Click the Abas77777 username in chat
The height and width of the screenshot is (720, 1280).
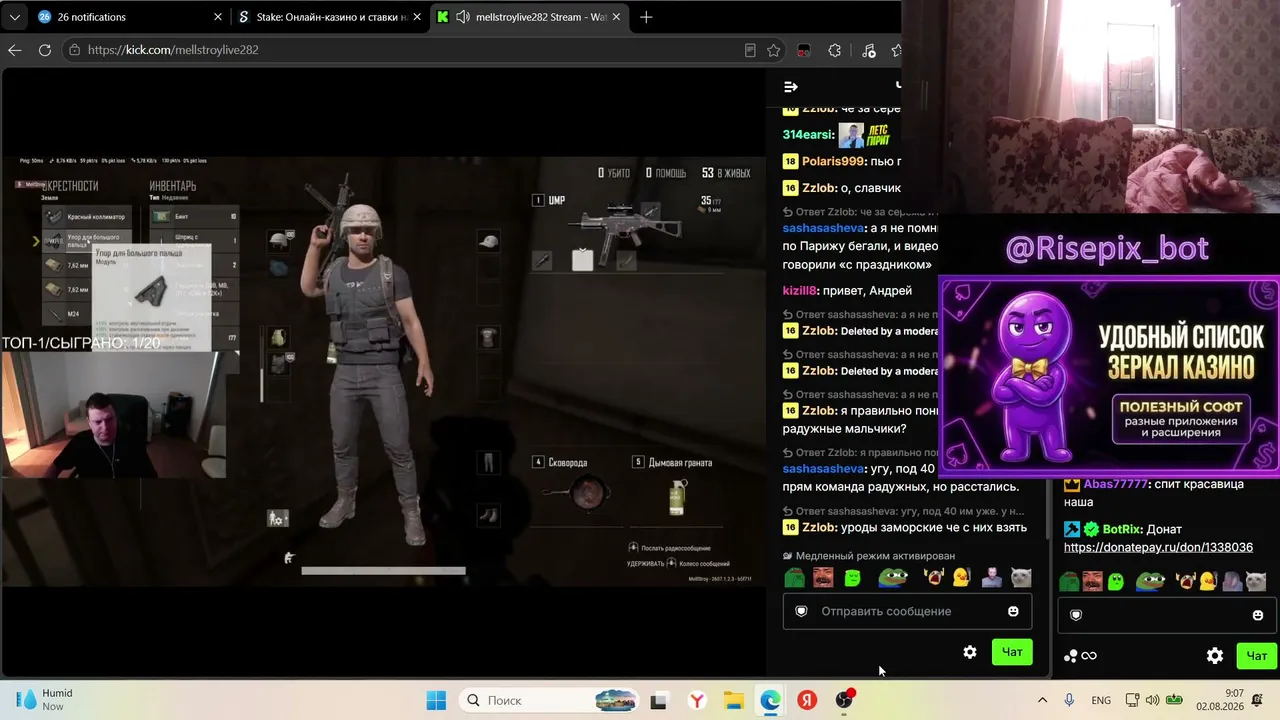(x=1117, y=484)
